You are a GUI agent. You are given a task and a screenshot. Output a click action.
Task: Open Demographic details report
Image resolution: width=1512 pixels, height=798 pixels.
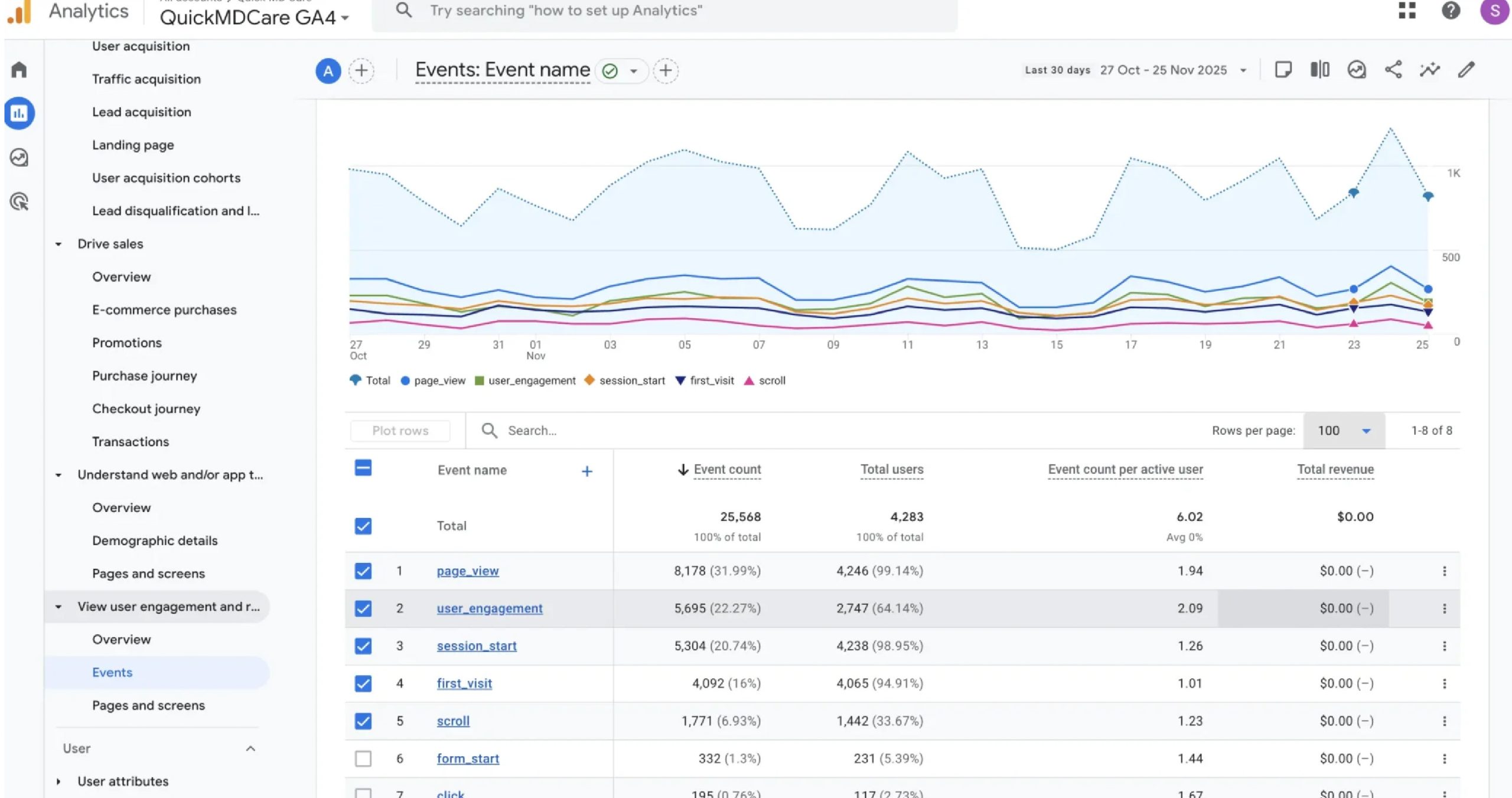point(154,540)
